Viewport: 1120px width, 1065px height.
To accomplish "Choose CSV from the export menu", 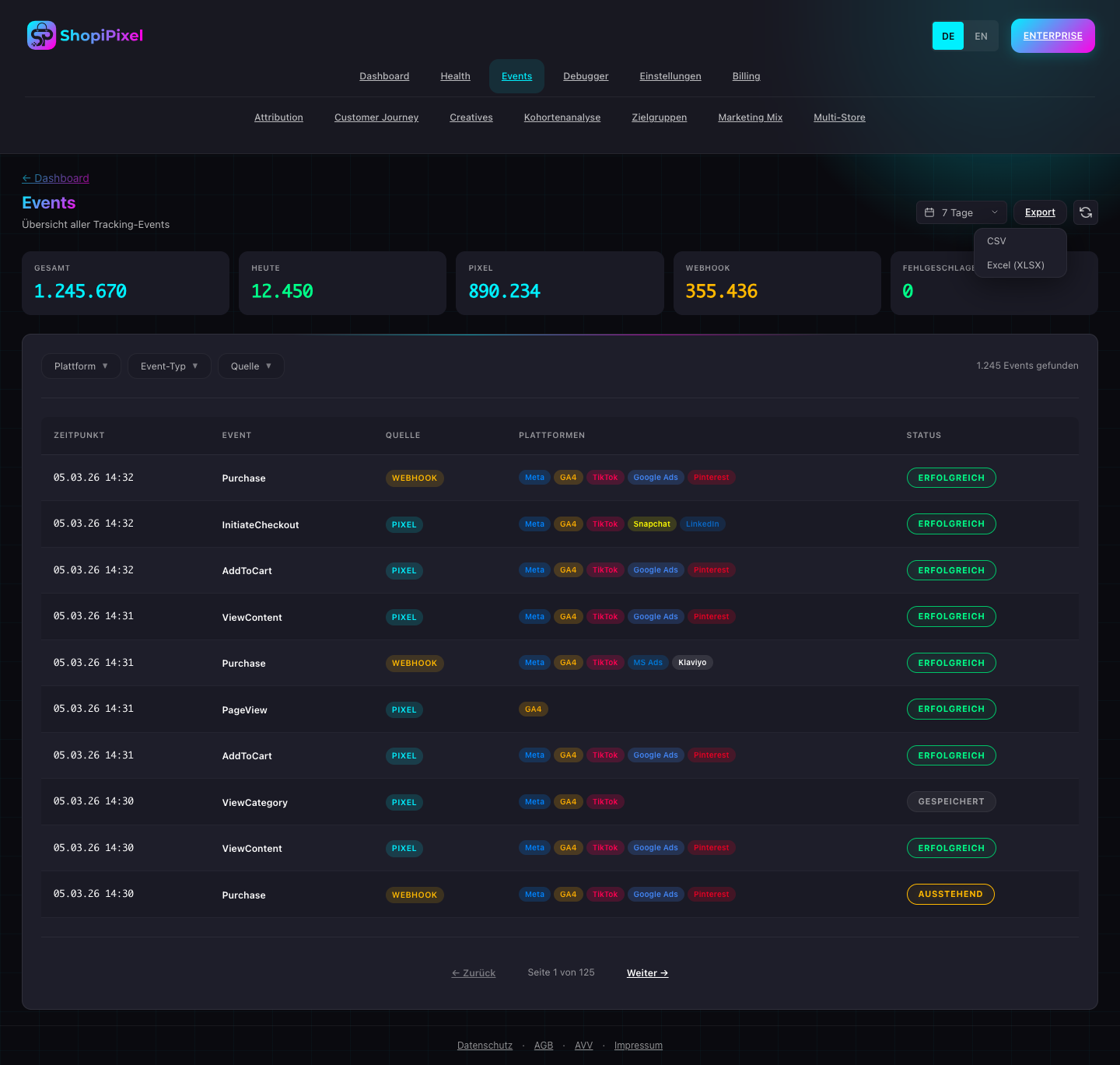I will pos(996,241).
